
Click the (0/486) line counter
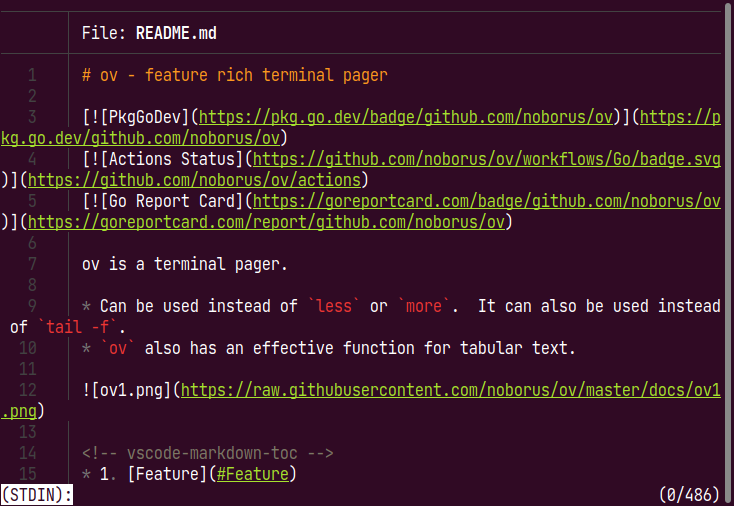point(689,495)
